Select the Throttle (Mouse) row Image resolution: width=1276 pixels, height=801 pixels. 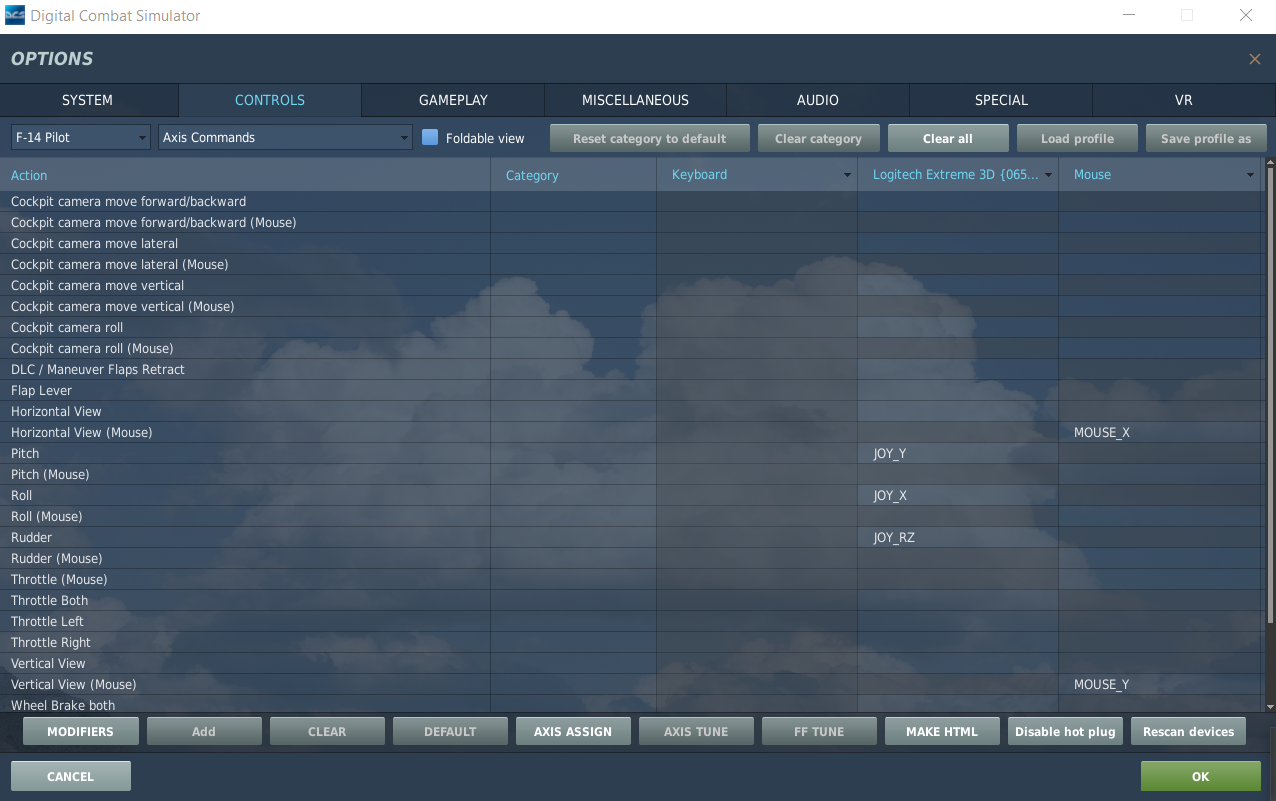click(x=632, y=580)
